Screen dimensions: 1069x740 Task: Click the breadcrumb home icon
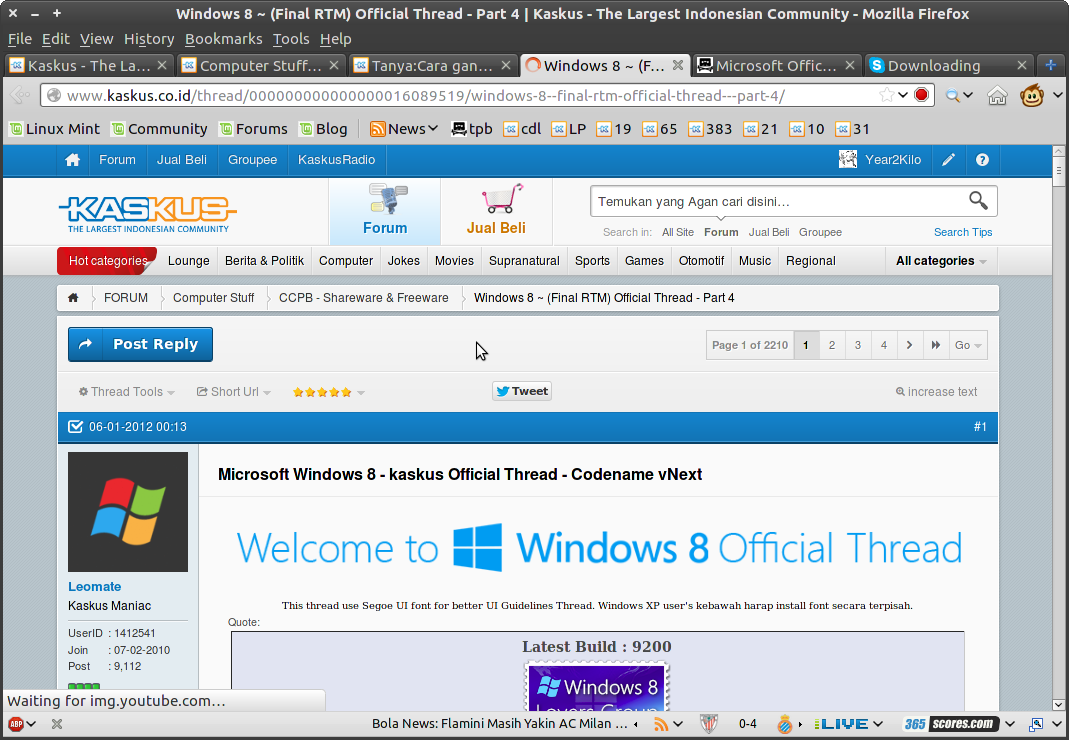[x=73, y=297]
